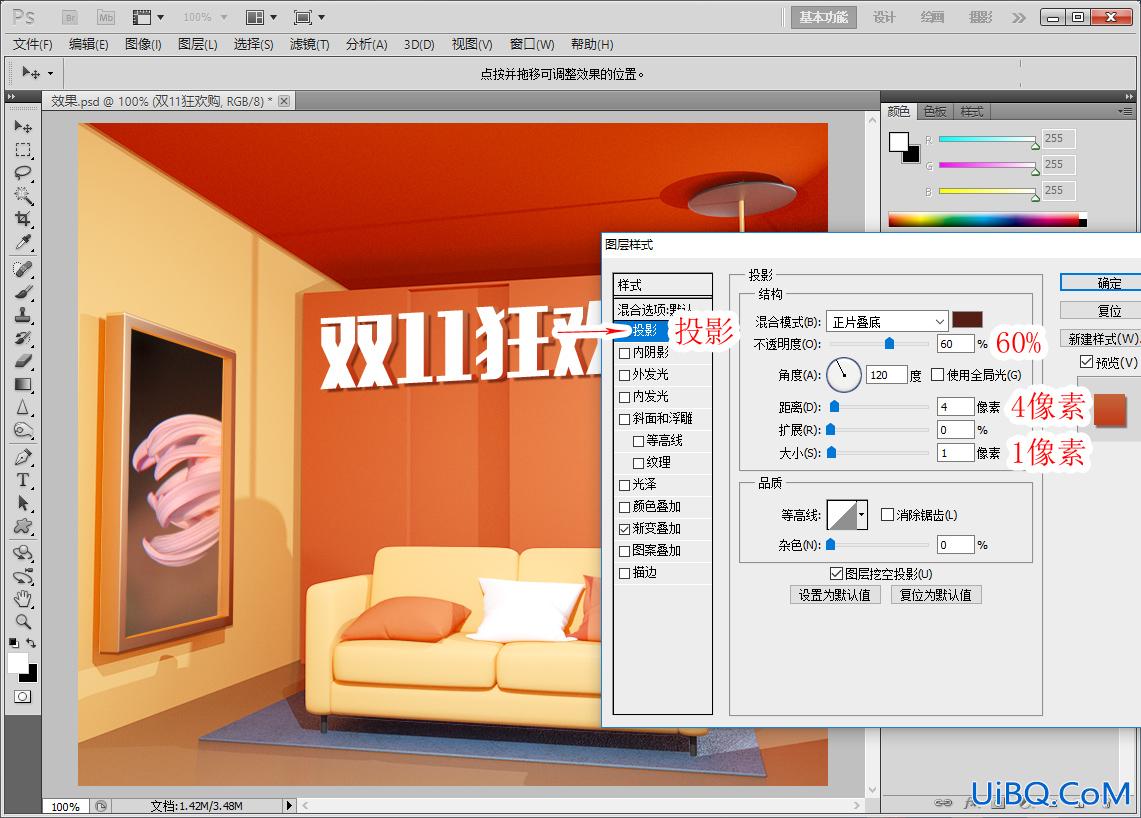This screenshot has height=818, width=1141.
Task: Click 设置为默认值 button
Action: [835, 595]
